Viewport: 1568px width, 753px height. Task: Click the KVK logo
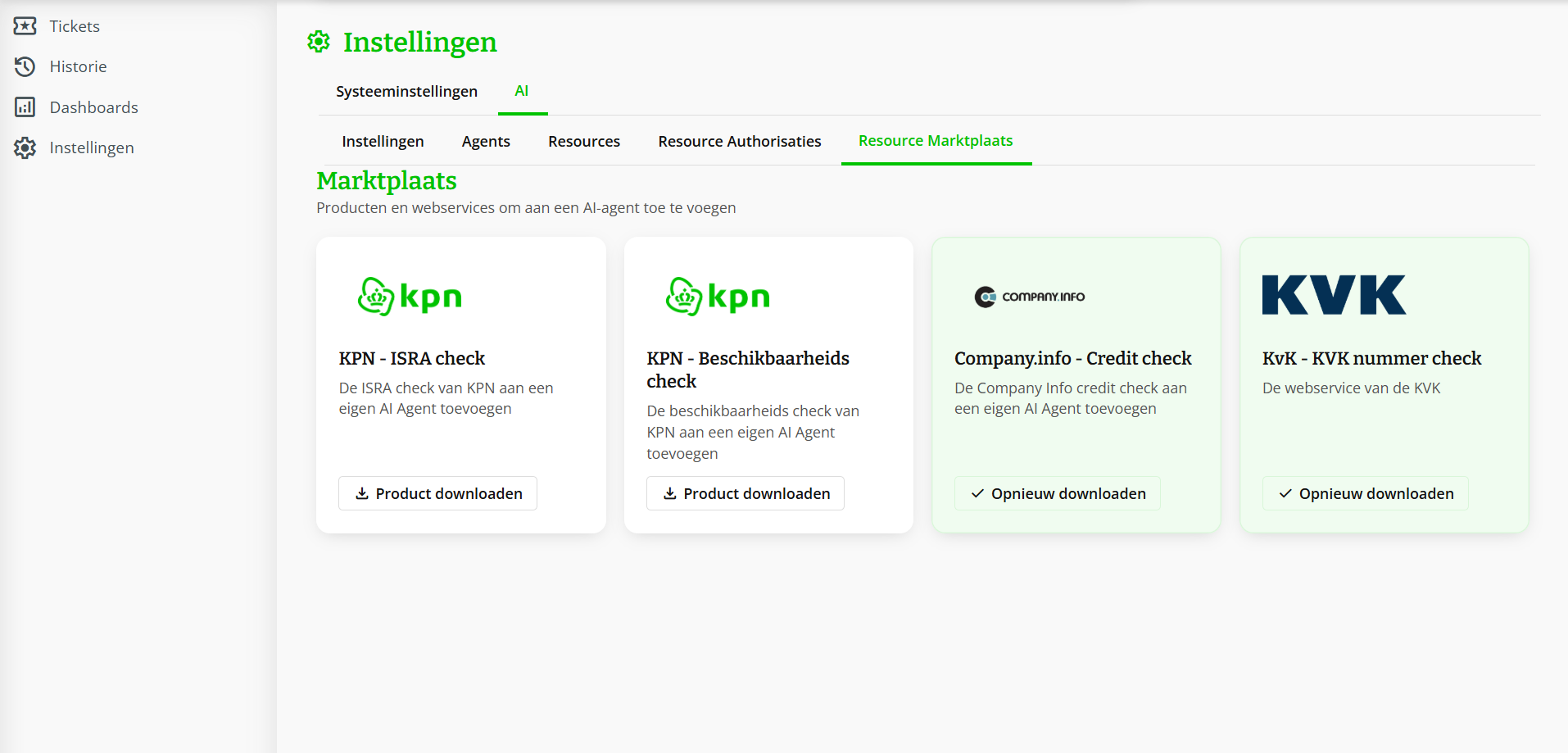1334,295
